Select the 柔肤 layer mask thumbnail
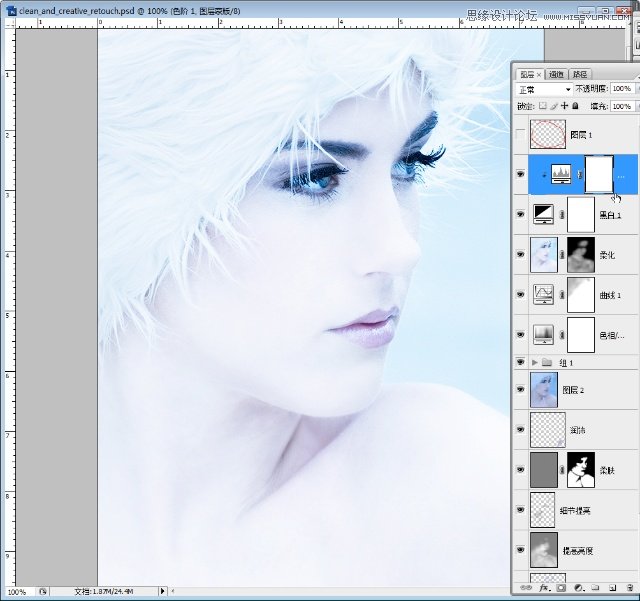640x601 pixels. (x=581, y=470)
